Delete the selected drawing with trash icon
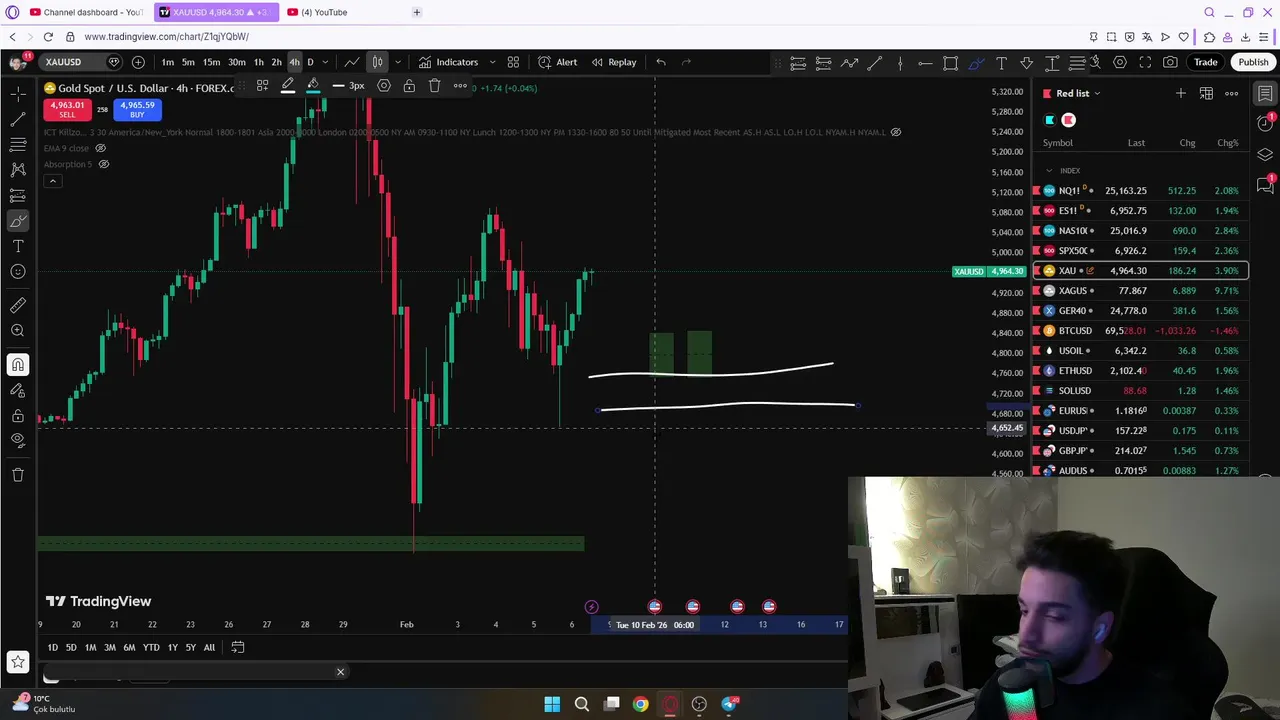The width and height of the screenshot is (1280, 720). tap(434, 86)
